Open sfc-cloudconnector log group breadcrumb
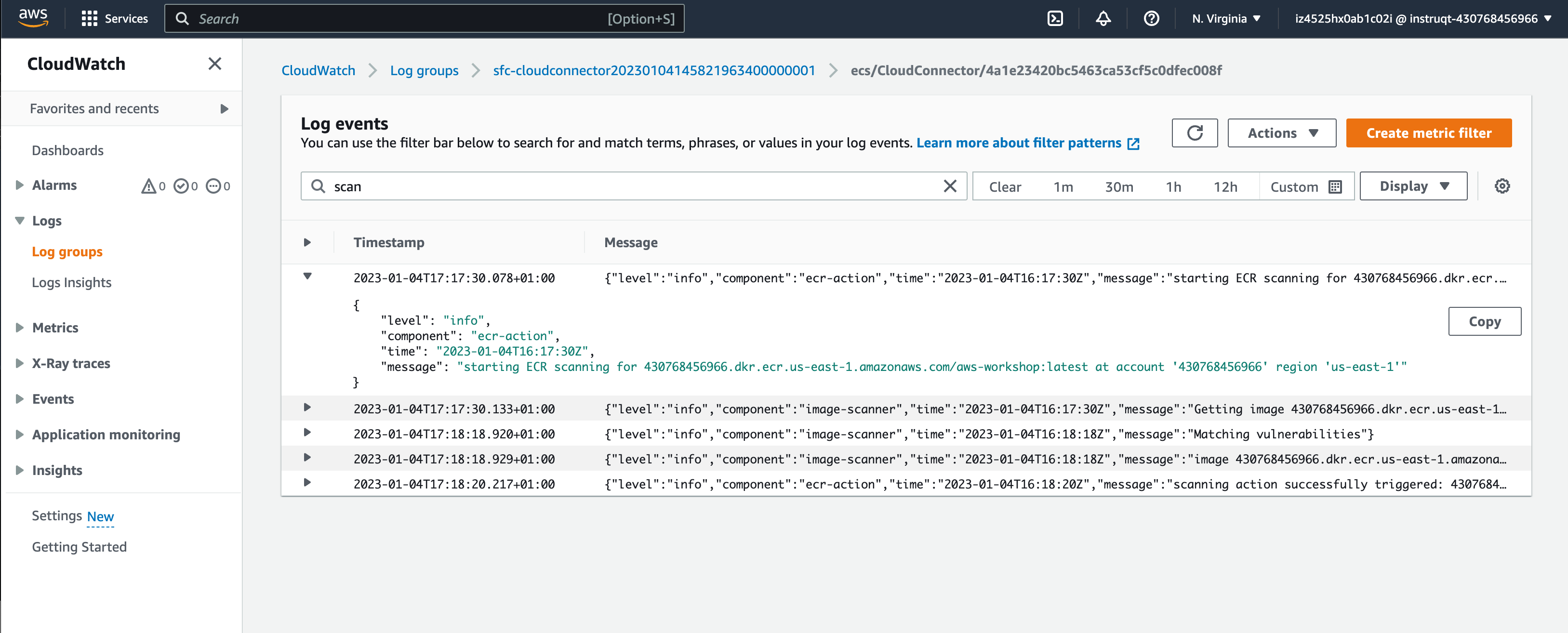Screen dimensions: 1568x633 pos(654,71)
